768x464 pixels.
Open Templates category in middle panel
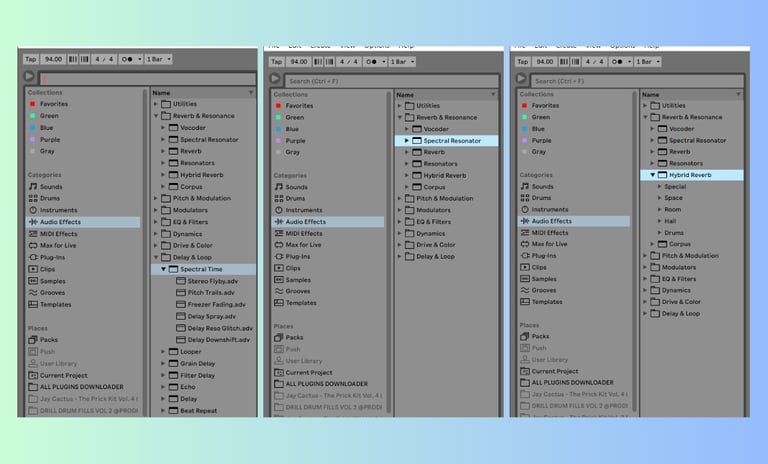point(295,303)
